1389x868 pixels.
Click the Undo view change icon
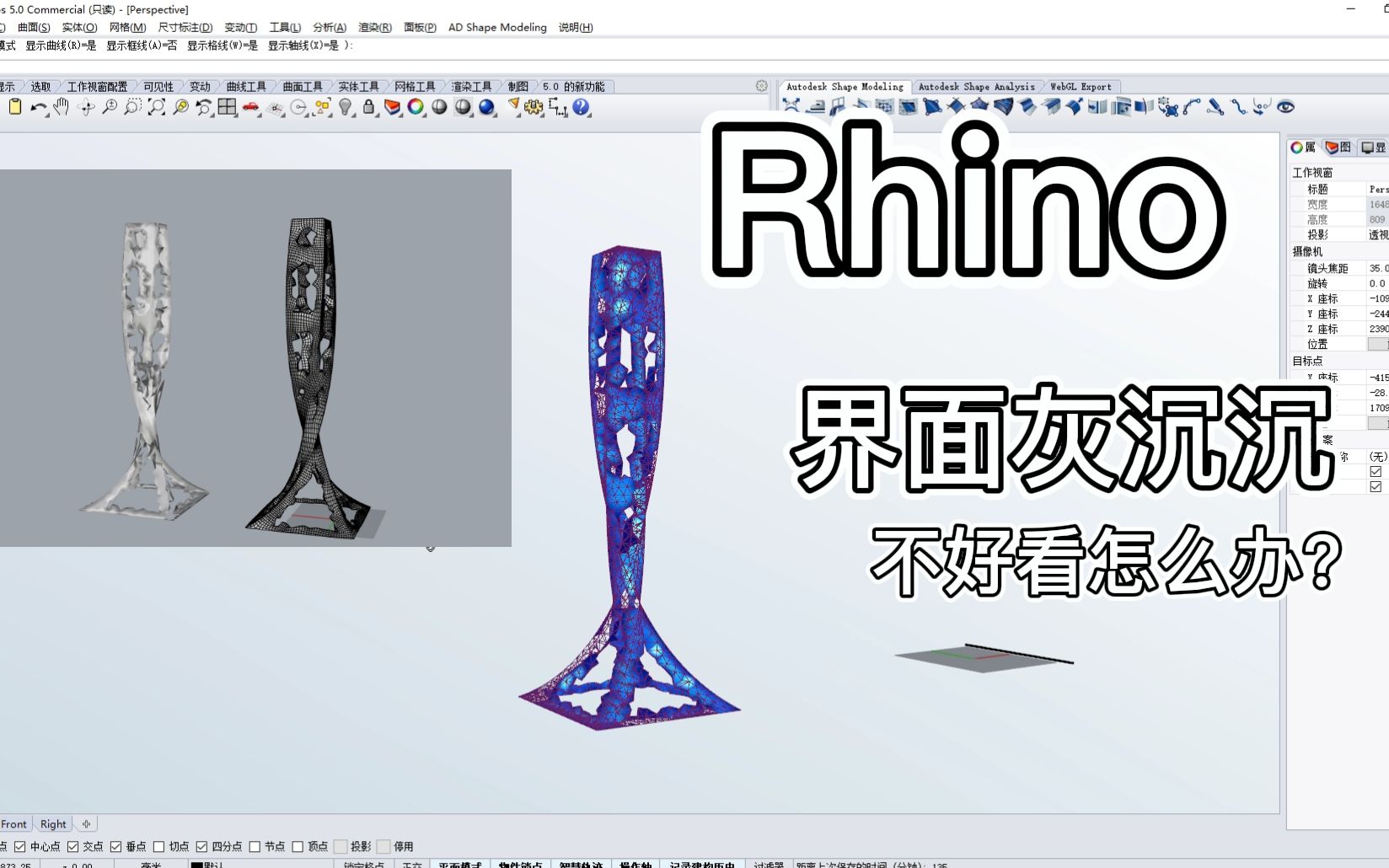coord(204,107)
